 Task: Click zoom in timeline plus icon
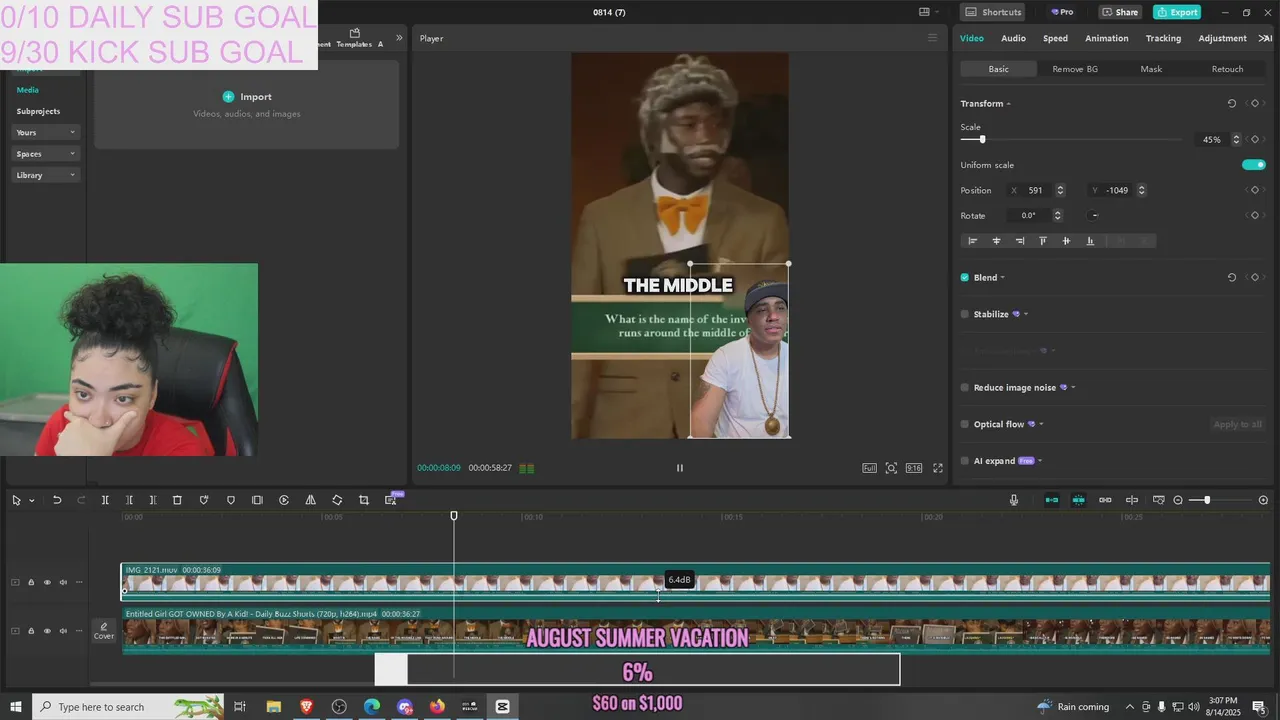click(1263, 500)
